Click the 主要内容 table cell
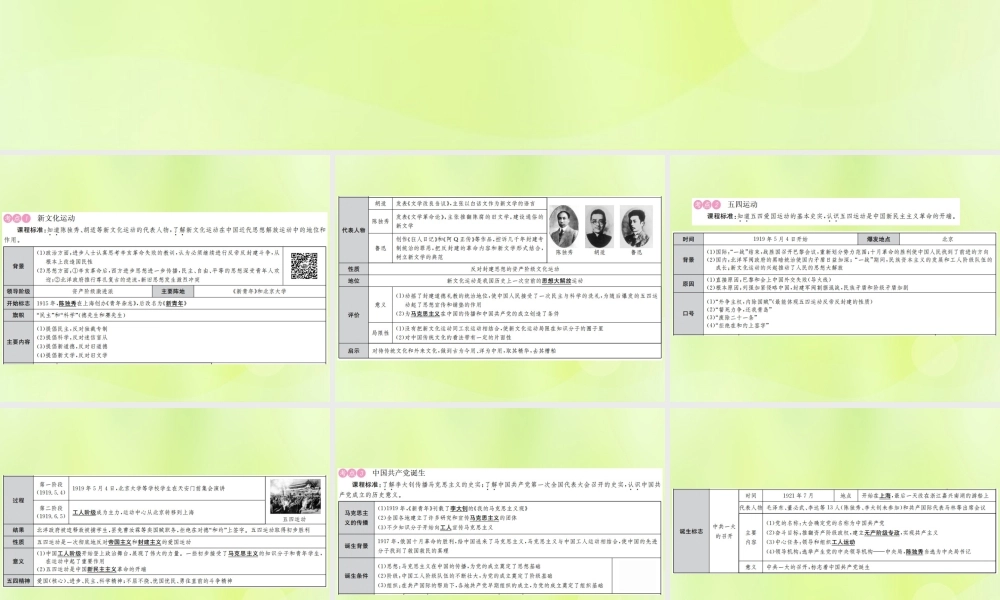The width and height of the screenshot is (1000, 600). (18, 342)
